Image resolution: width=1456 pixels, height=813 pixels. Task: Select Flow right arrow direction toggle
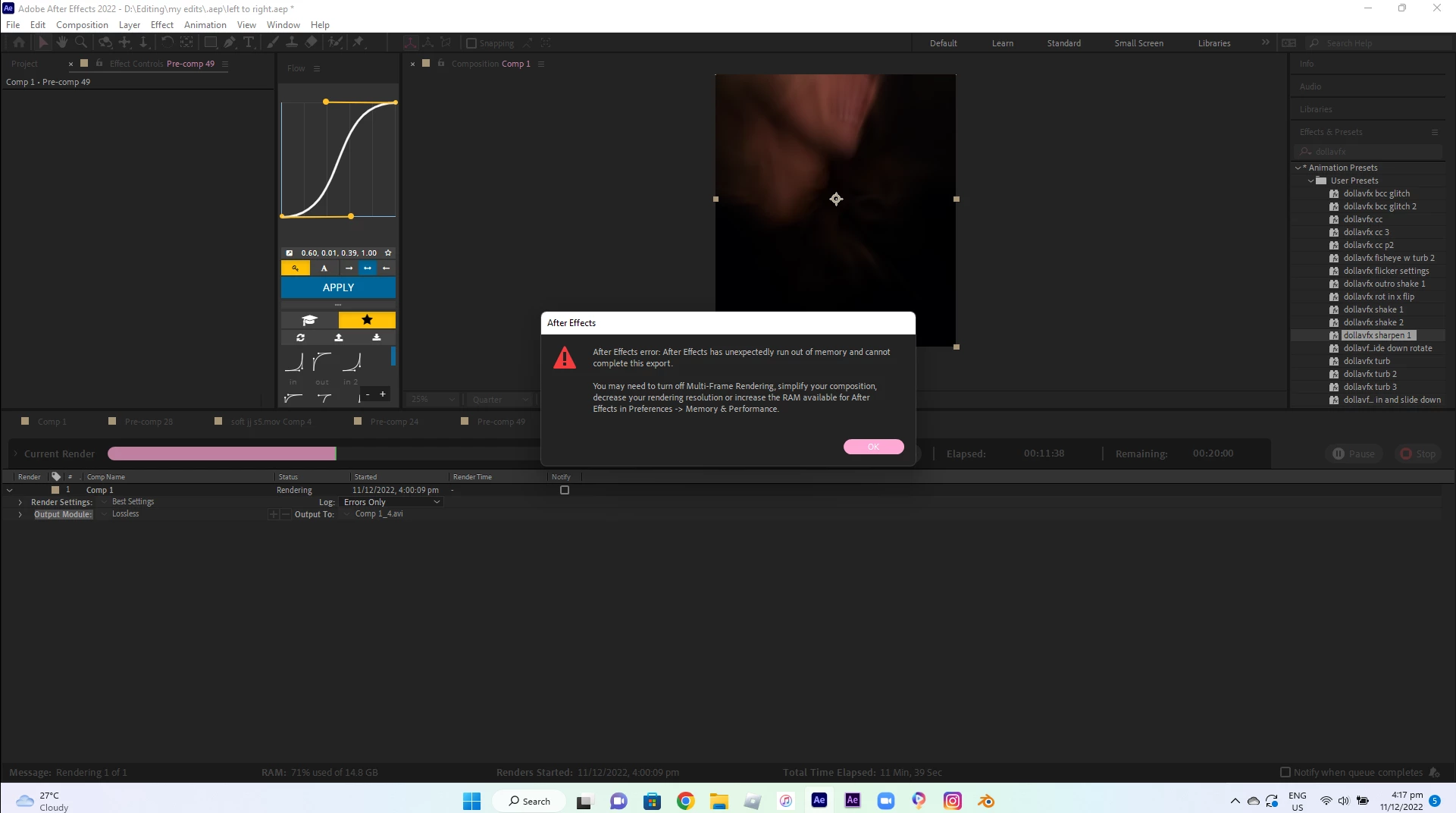pos(349,268)
